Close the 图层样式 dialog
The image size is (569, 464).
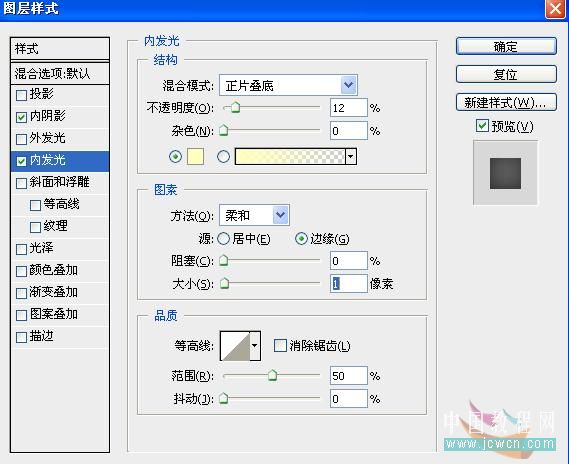(x=555, y=9)
